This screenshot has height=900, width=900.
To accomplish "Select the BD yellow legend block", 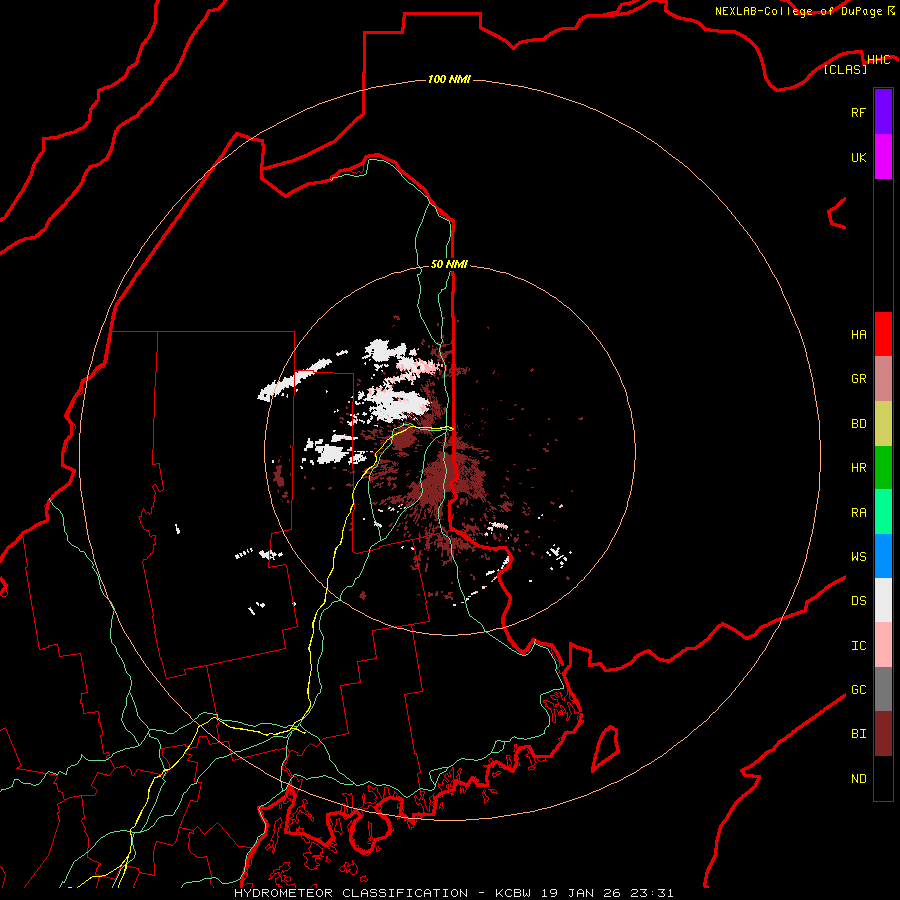I will pyautogui.click(x=883, y=424).
